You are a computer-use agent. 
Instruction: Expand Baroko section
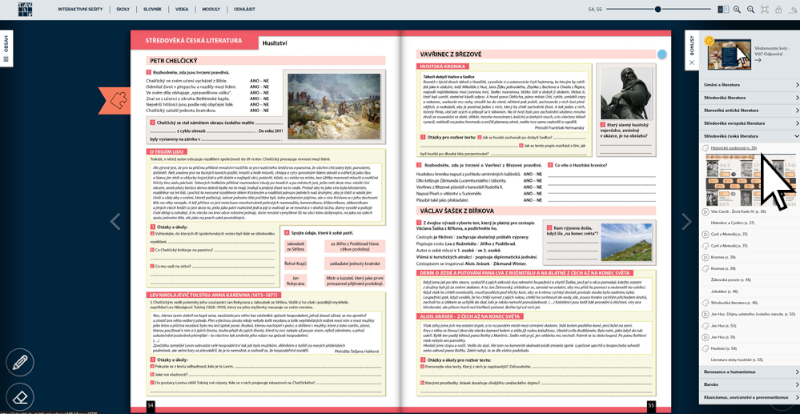749,384
